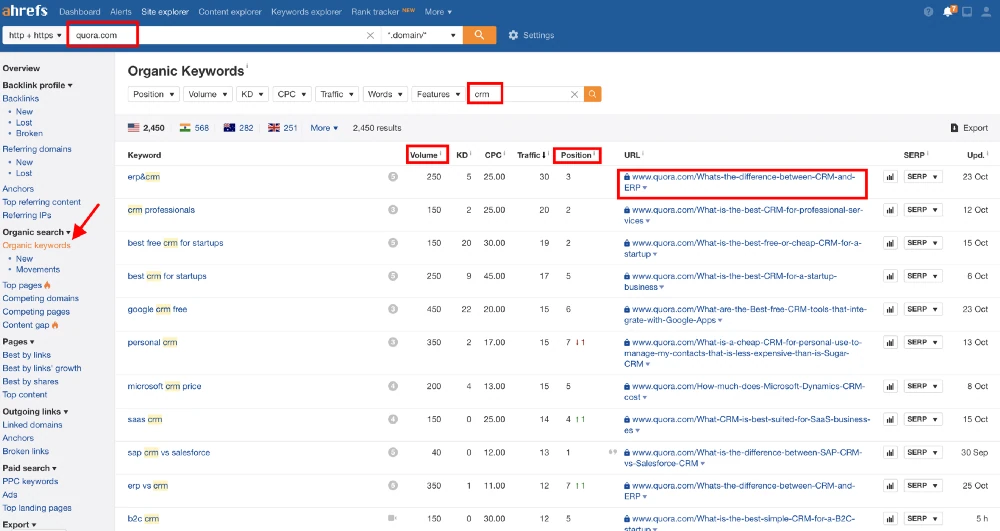Open the Position filter dropdown
This screenshot has width=1000, height=531.
point(153,94)
